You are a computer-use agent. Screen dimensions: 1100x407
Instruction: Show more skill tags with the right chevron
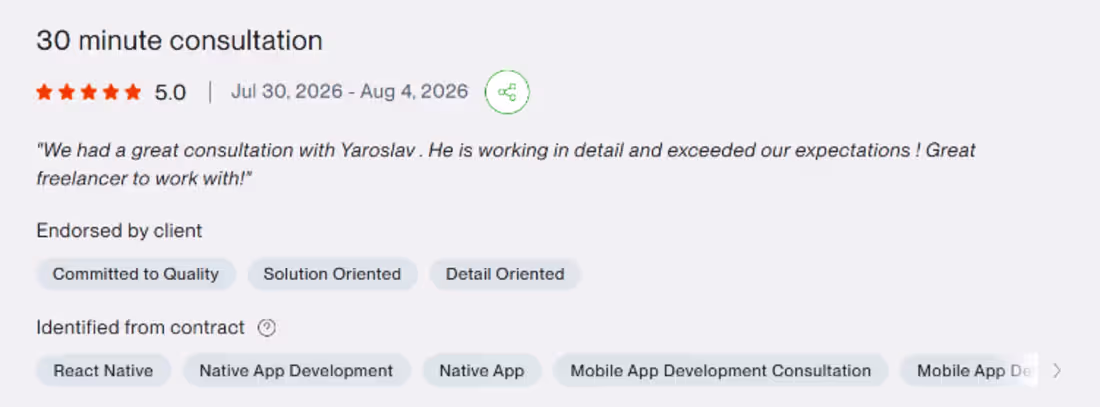[x=1057, y=371]
